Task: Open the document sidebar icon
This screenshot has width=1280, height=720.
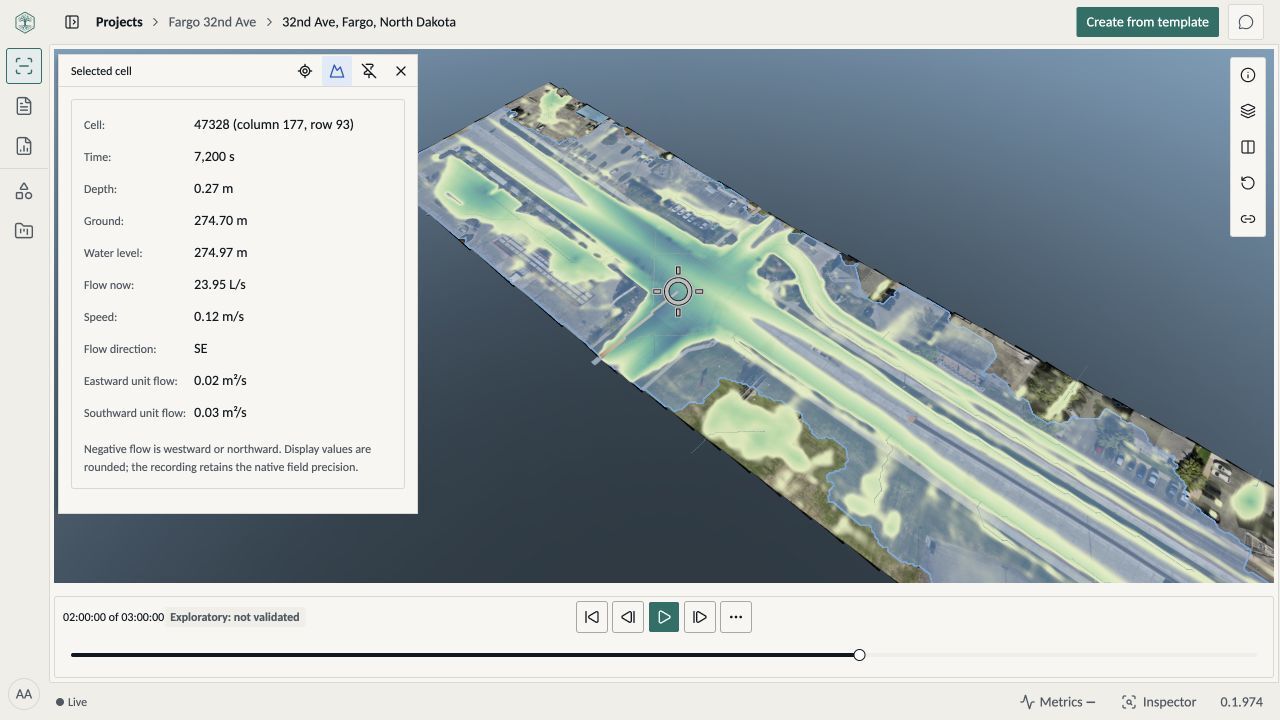Action: click(24, 106)
